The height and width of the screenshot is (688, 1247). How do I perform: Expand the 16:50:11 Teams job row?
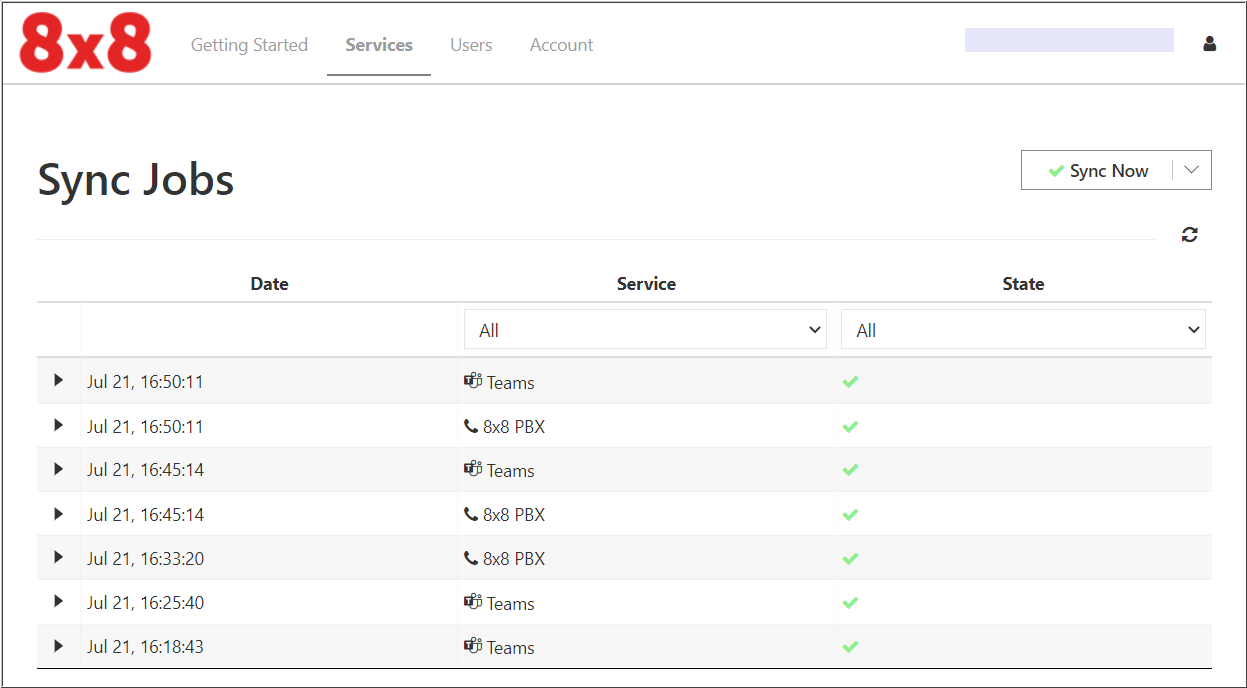[x=58, y=381]
